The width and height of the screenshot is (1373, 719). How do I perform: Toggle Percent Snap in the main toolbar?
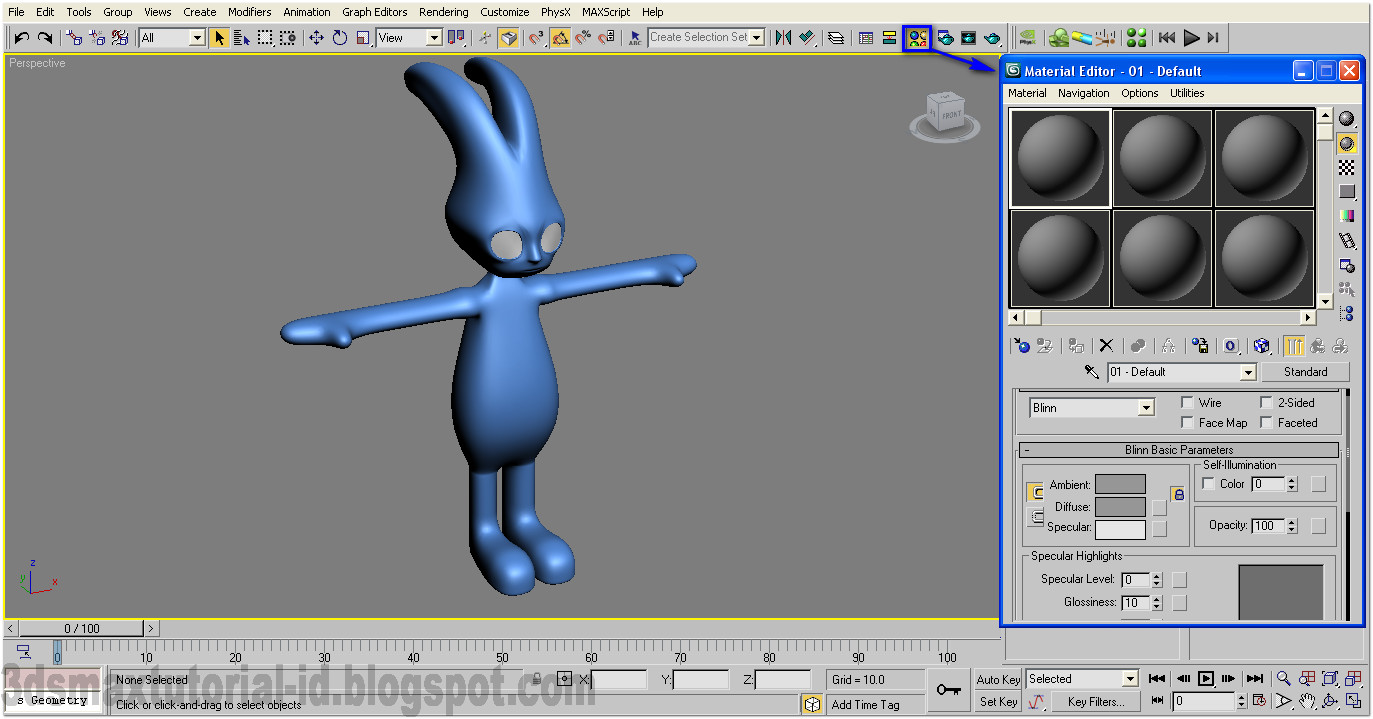pyautogui.click(x=583, y=38)
